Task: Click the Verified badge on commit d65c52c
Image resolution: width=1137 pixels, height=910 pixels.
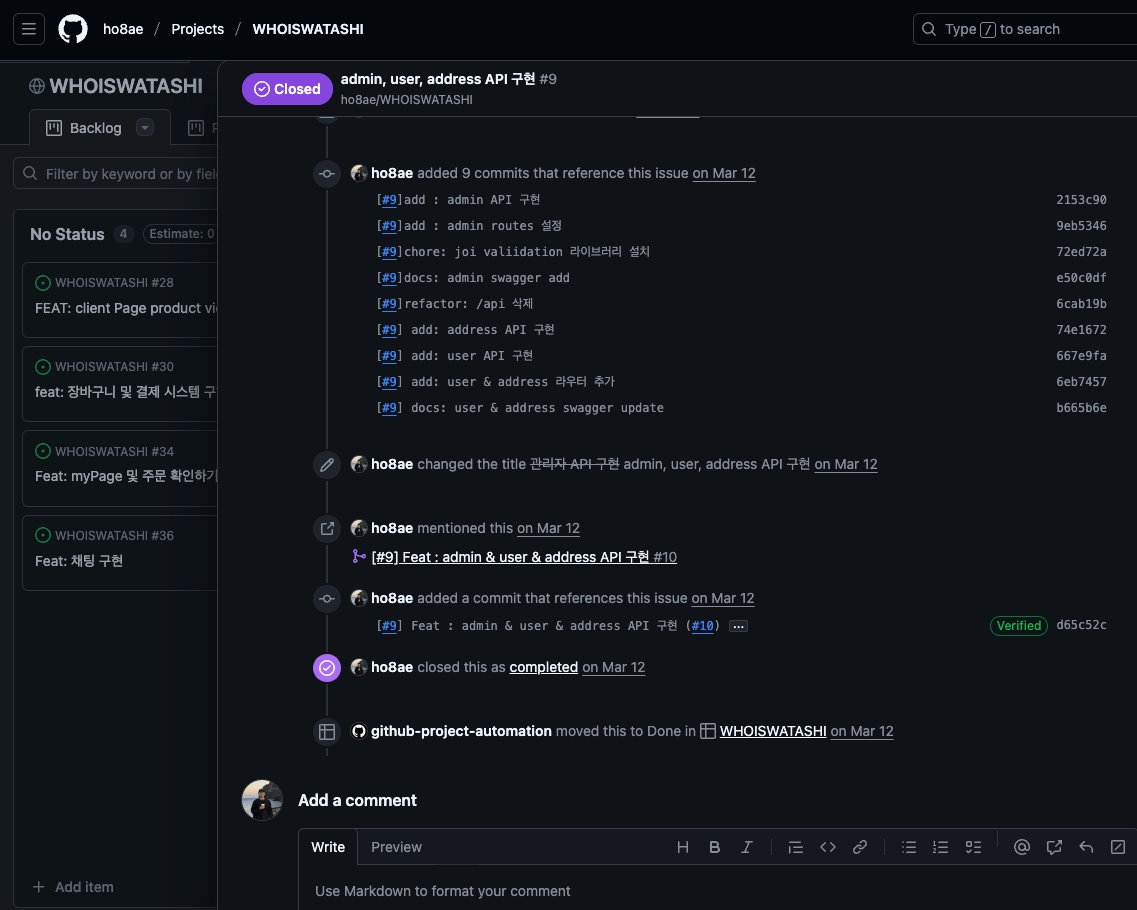Action: point(1018,626)
